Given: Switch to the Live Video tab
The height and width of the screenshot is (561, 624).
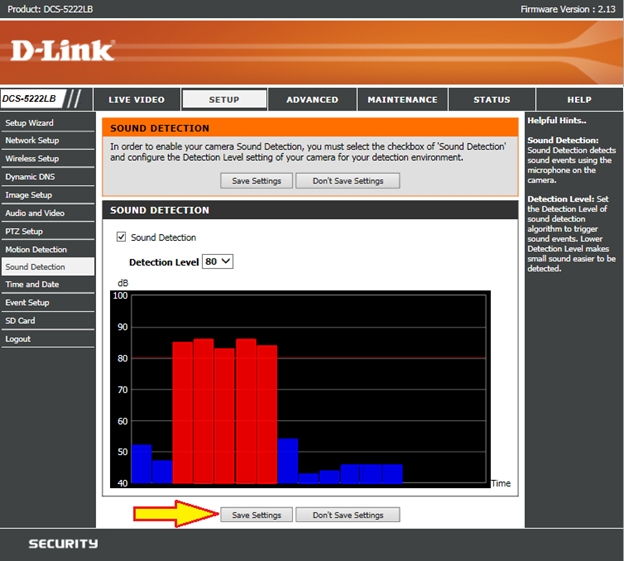Looking at the screenshot, I should pos(136,99).
